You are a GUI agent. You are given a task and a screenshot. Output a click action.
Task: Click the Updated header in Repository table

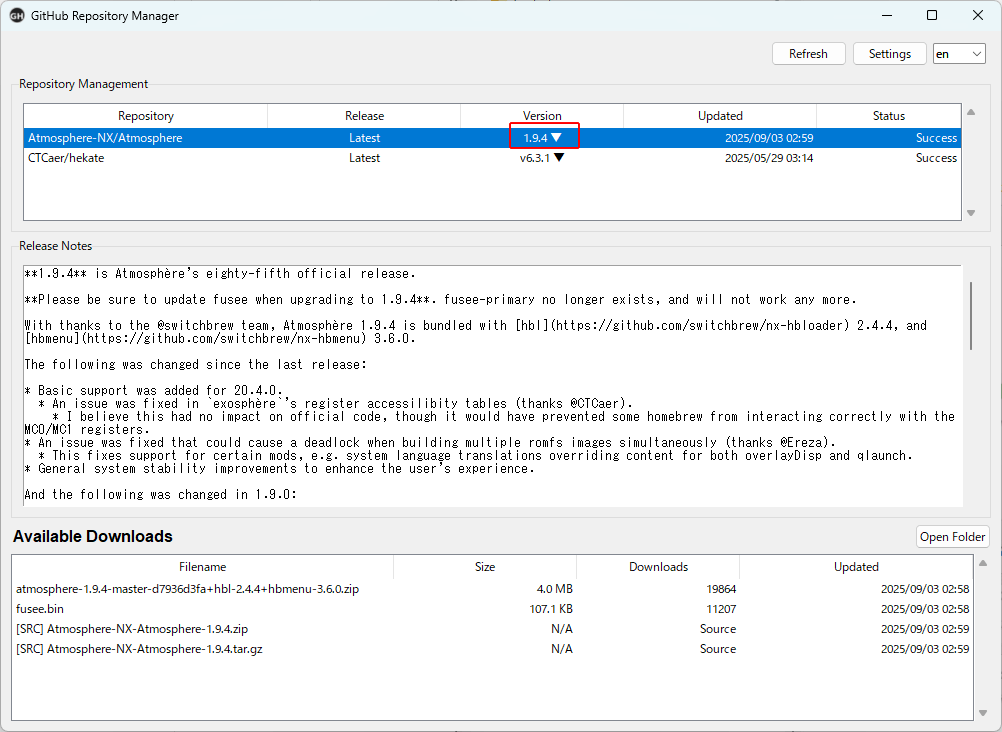click(720, 116)
